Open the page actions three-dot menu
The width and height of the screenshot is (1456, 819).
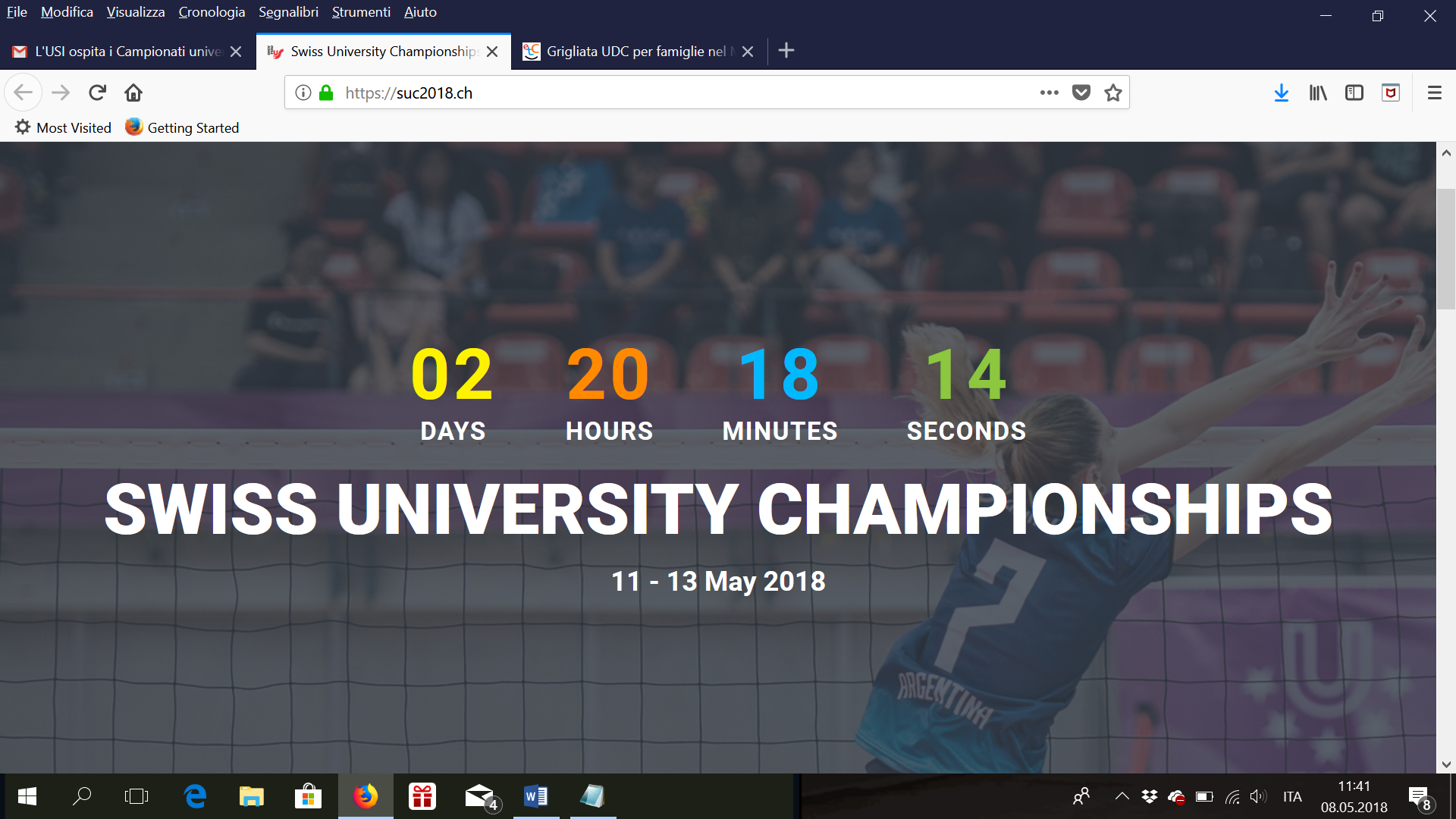[1050, 93]
